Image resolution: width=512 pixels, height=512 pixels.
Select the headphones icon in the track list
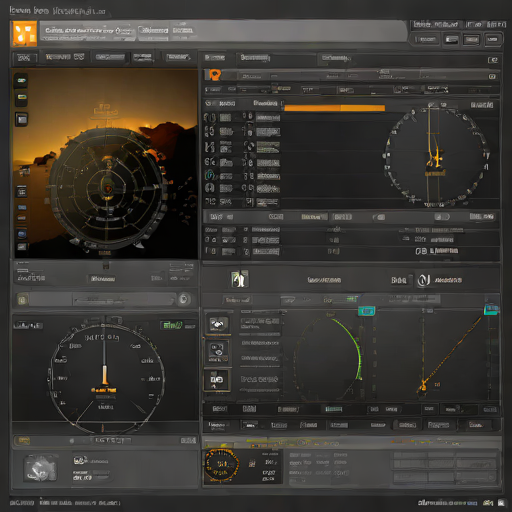pos(209,188)
